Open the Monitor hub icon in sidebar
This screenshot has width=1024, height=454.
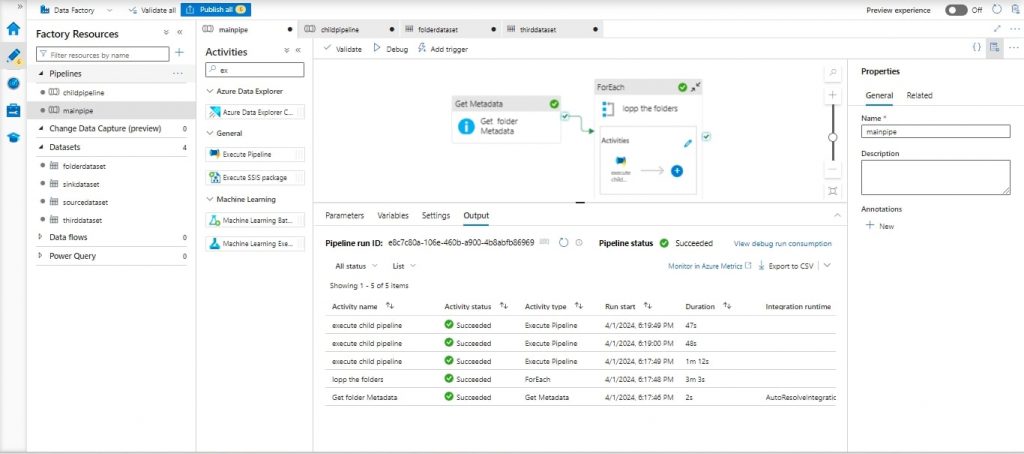coord(13,83)
